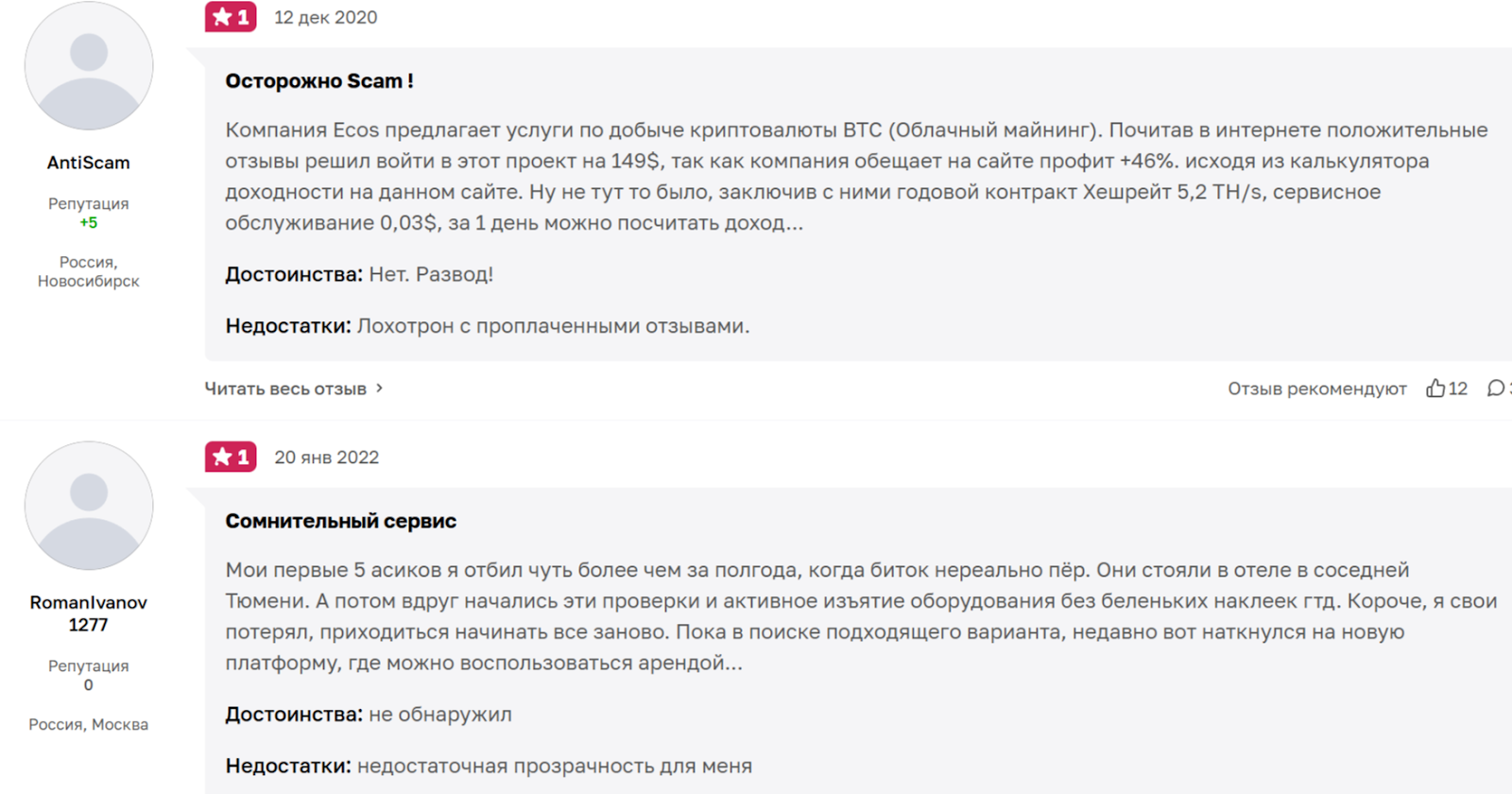Click the date "12 дек 2020"

coord(326,18)
